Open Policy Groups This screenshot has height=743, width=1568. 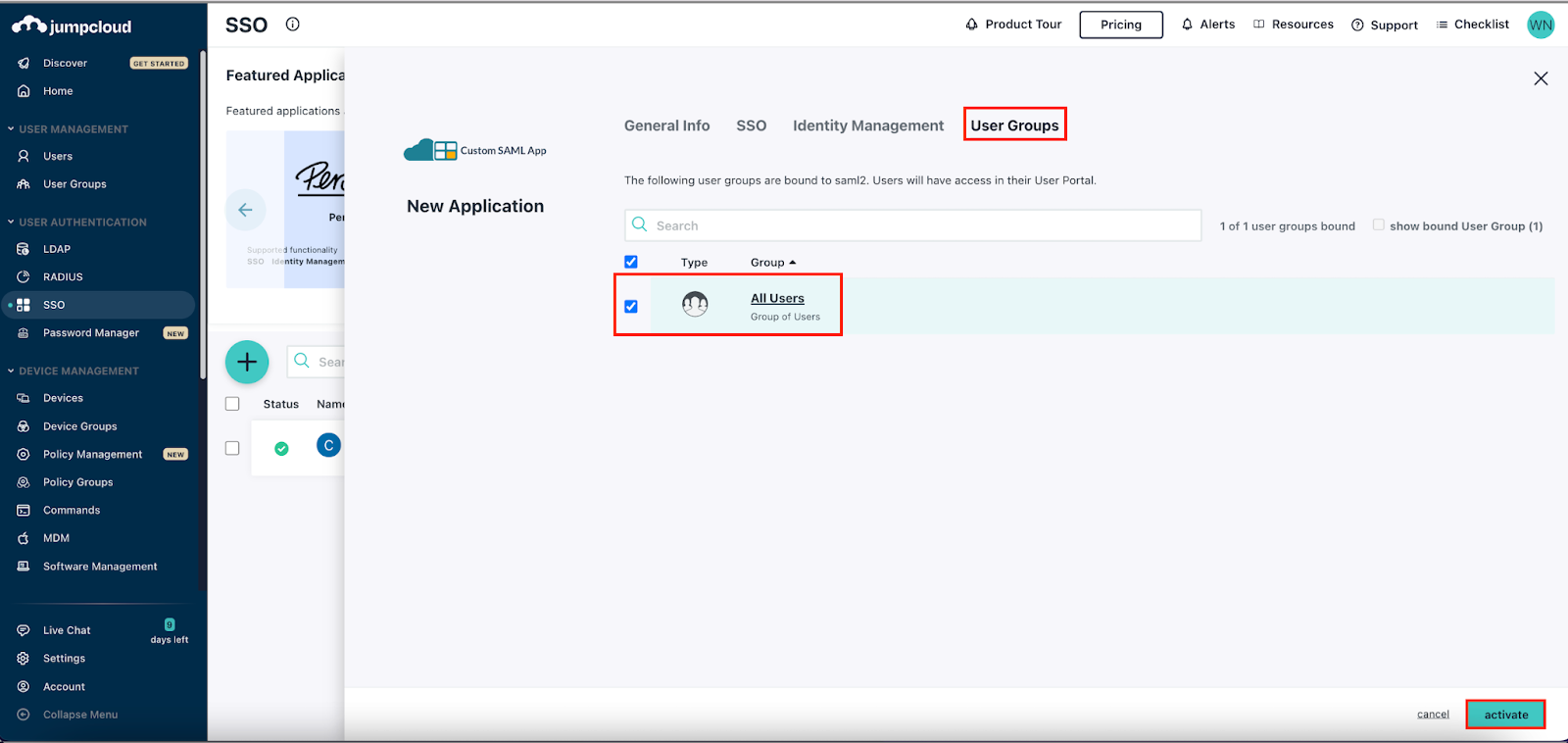pos(77,482)
